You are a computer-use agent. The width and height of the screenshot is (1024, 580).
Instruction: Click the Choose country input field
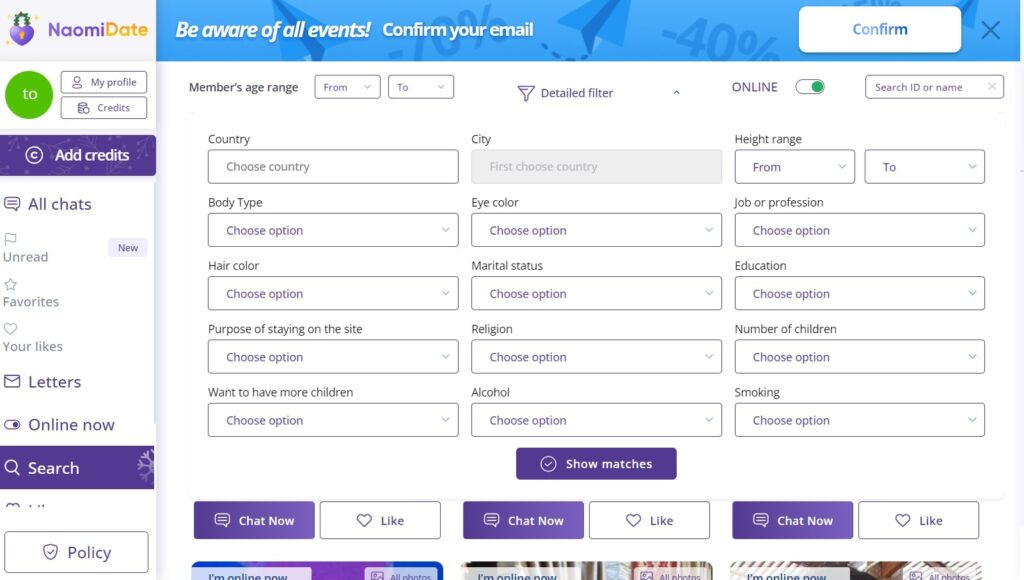click(333, 167)
